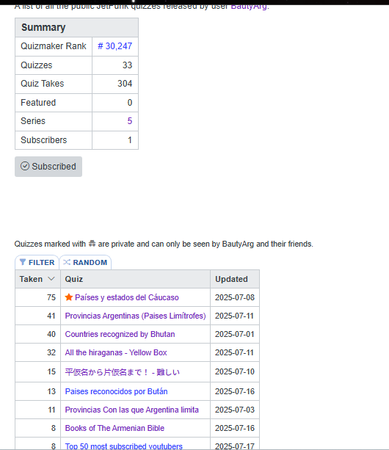Click the orange star beside Países y estados del Cáucaso

(x=69, y=297)
